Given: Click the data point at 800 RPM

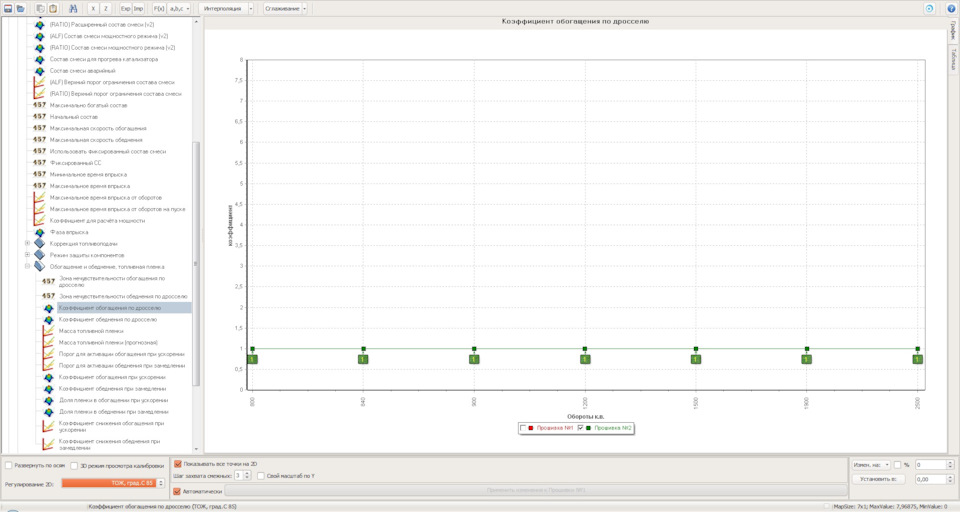Looking at the screenshot, I should [252, 349].
